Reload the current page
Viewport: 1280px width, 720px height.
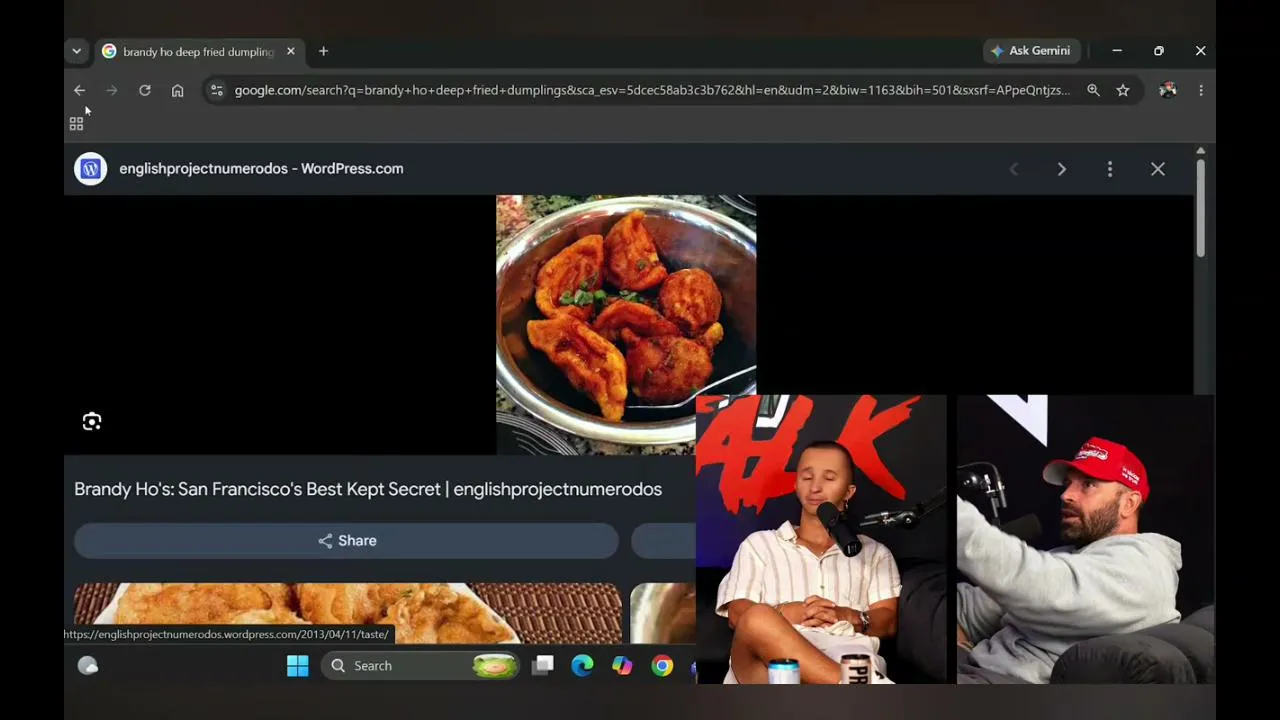[x=145, y=90]
